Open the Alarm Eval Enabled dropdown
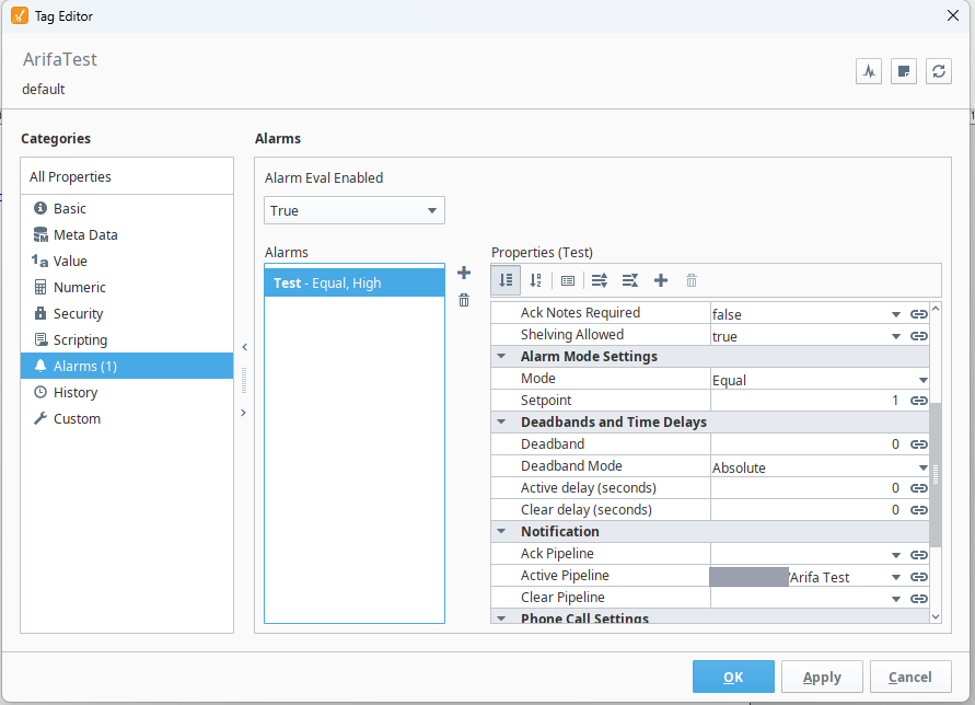975x705 pixels. pos(354,210)
